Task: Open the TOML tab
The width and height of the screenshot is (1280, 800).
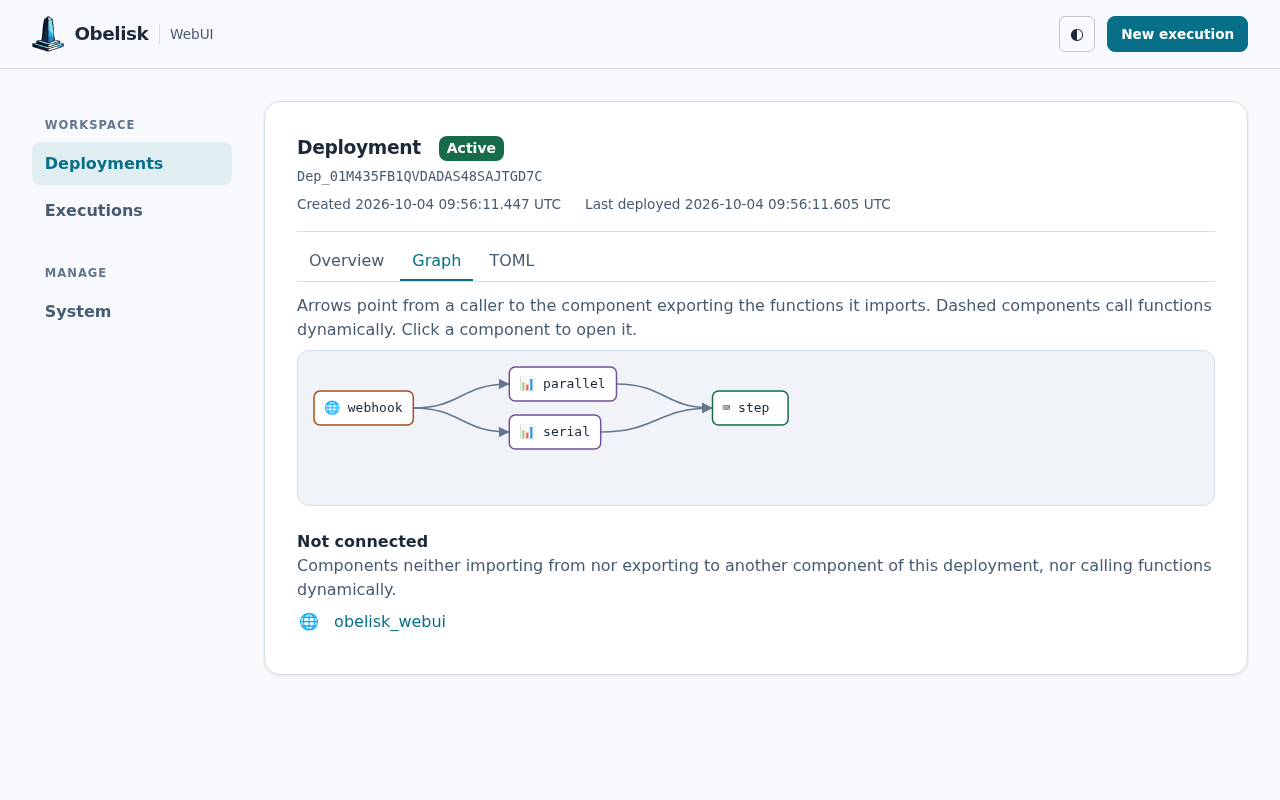Action: [x=512, y=261]
